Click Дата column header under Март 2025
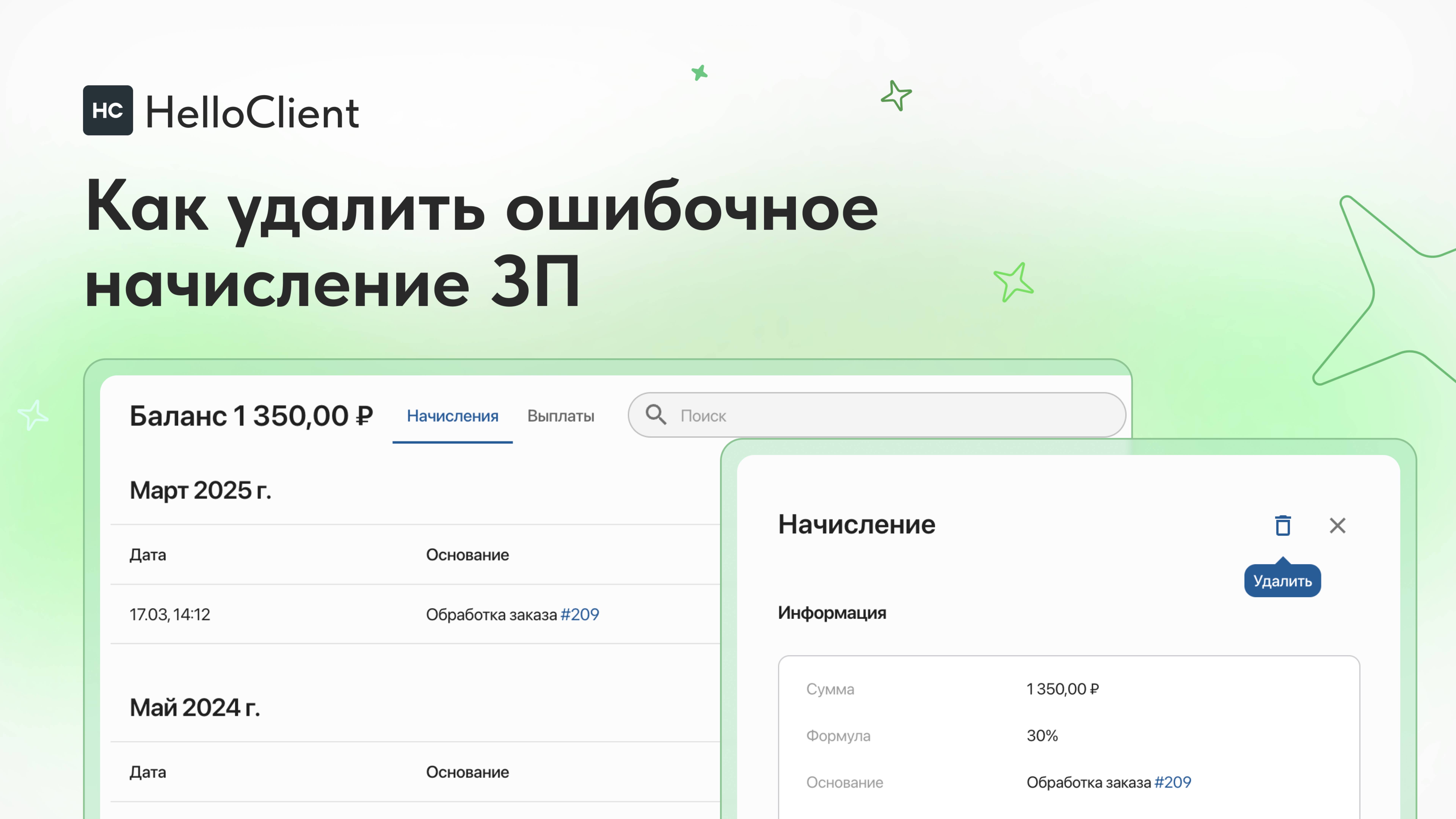The image size is (1456, 819). pos(147,555)
